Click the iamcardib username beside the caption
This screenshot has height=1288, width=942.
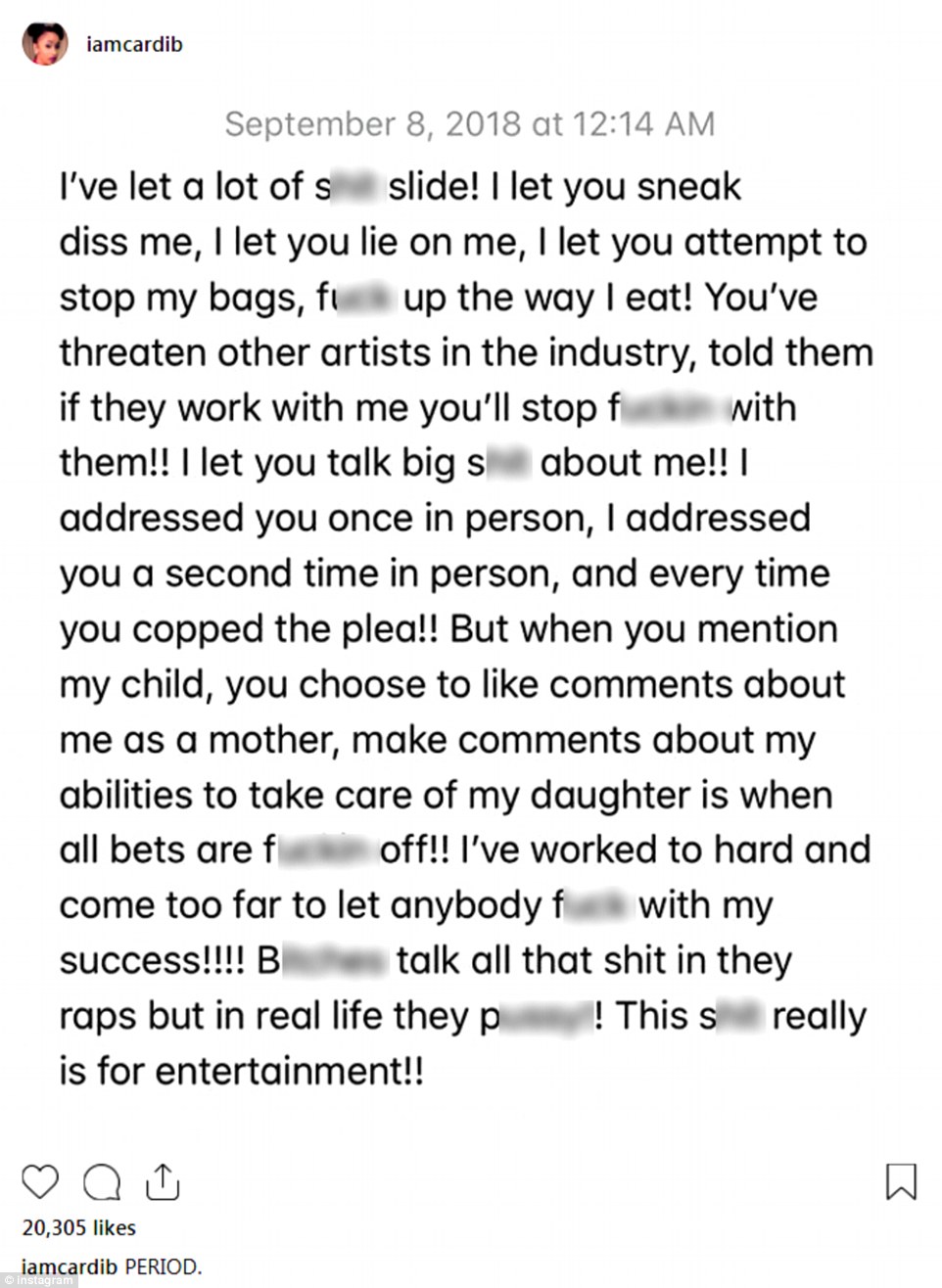pos(70,1266)
